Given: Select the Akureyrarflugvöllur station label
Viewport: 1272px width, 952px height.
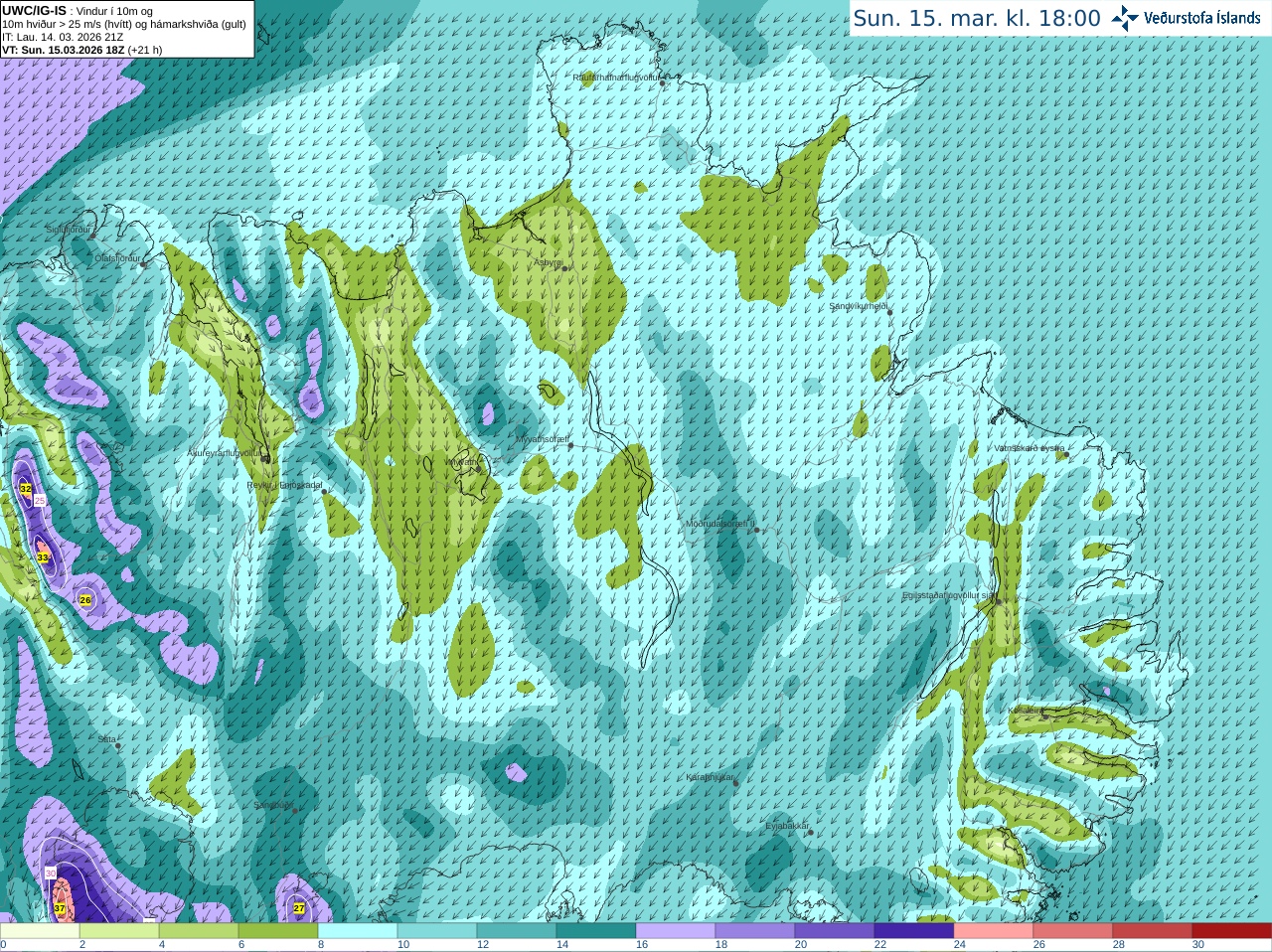Looking at the screenshot, I should pyautogui.click(x=225, y=452).
